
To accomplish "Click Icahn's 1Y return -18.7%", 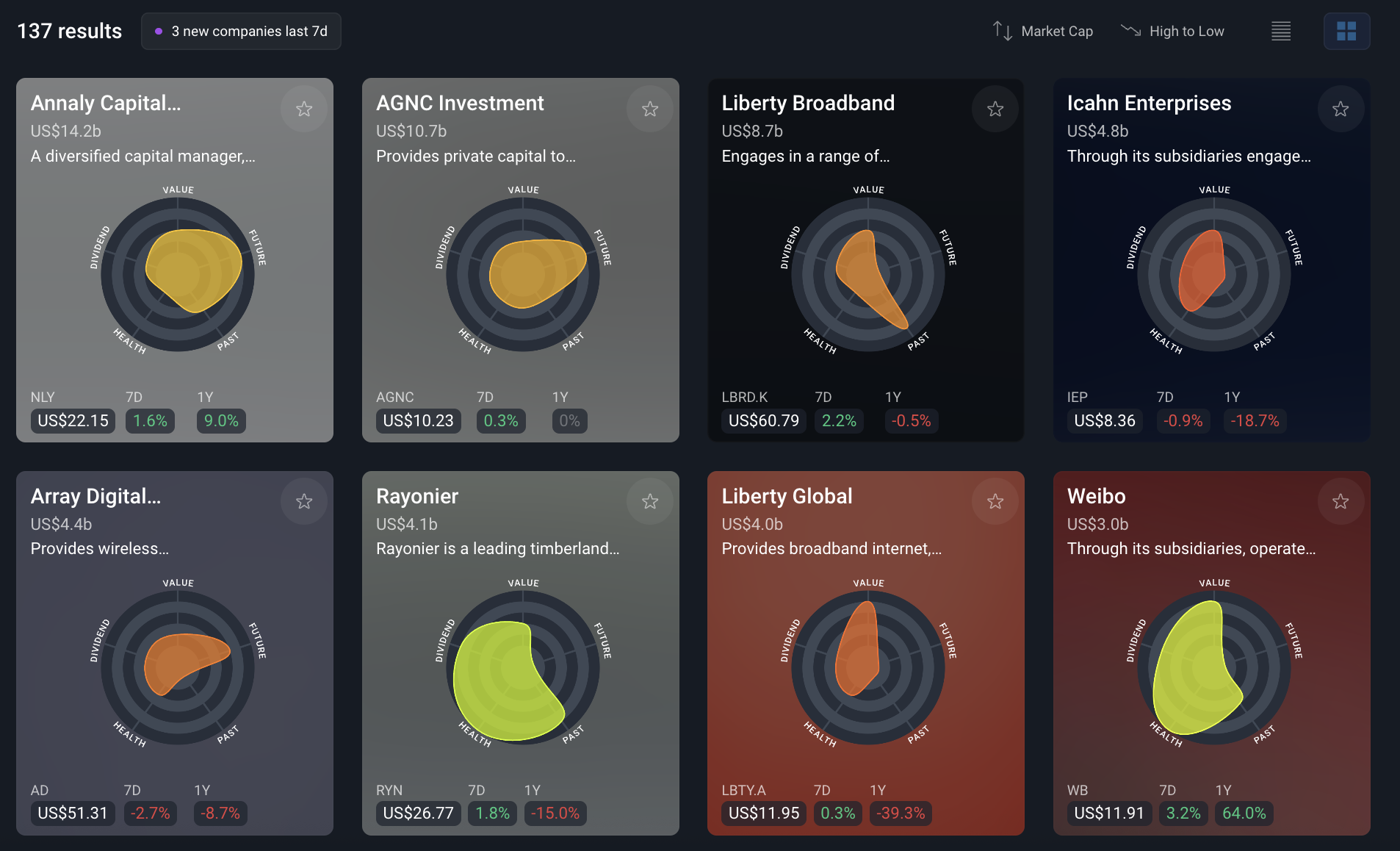I will [x=1255, y=420].
